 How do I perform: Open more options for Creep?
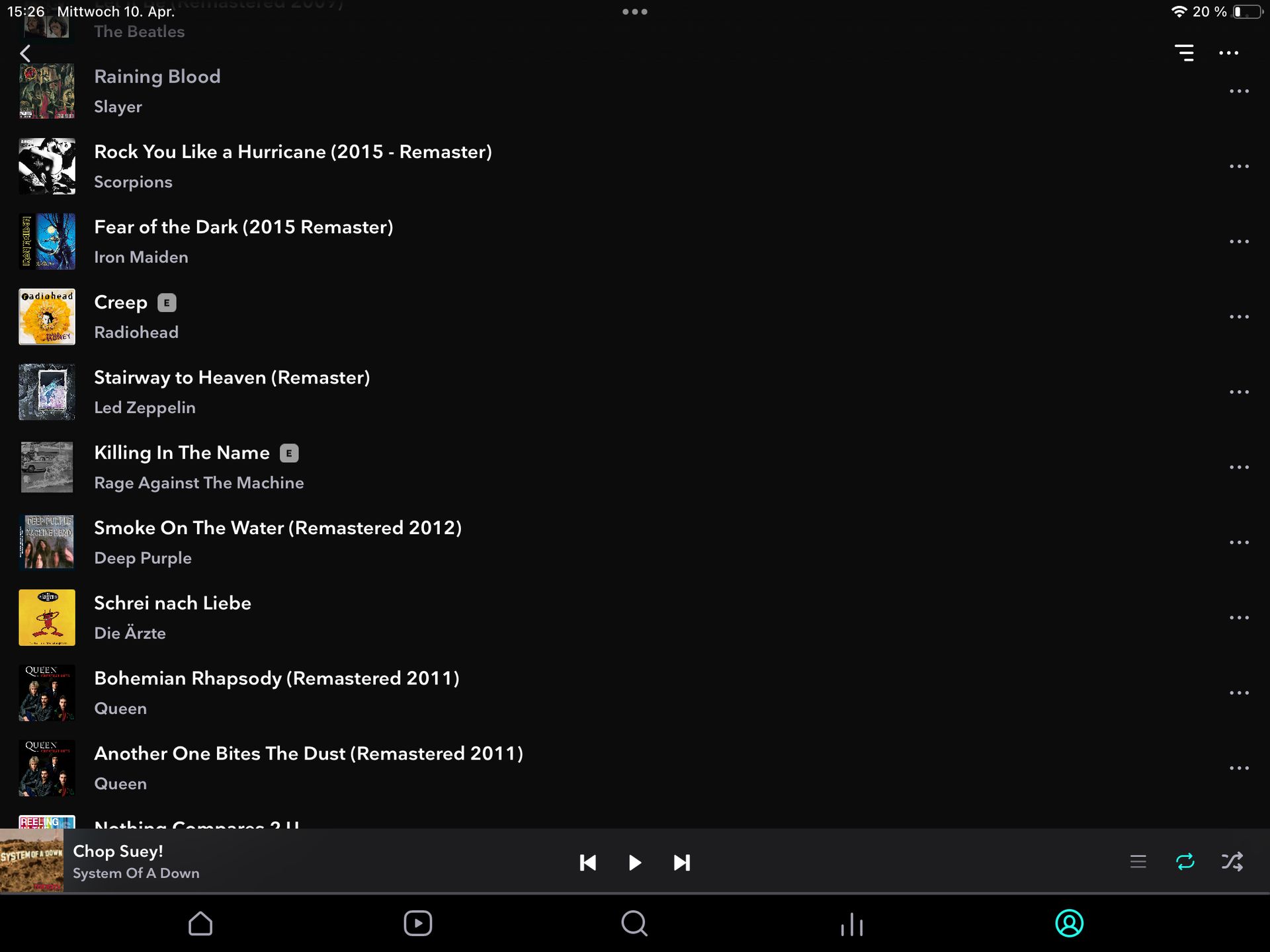point(1239,317)
